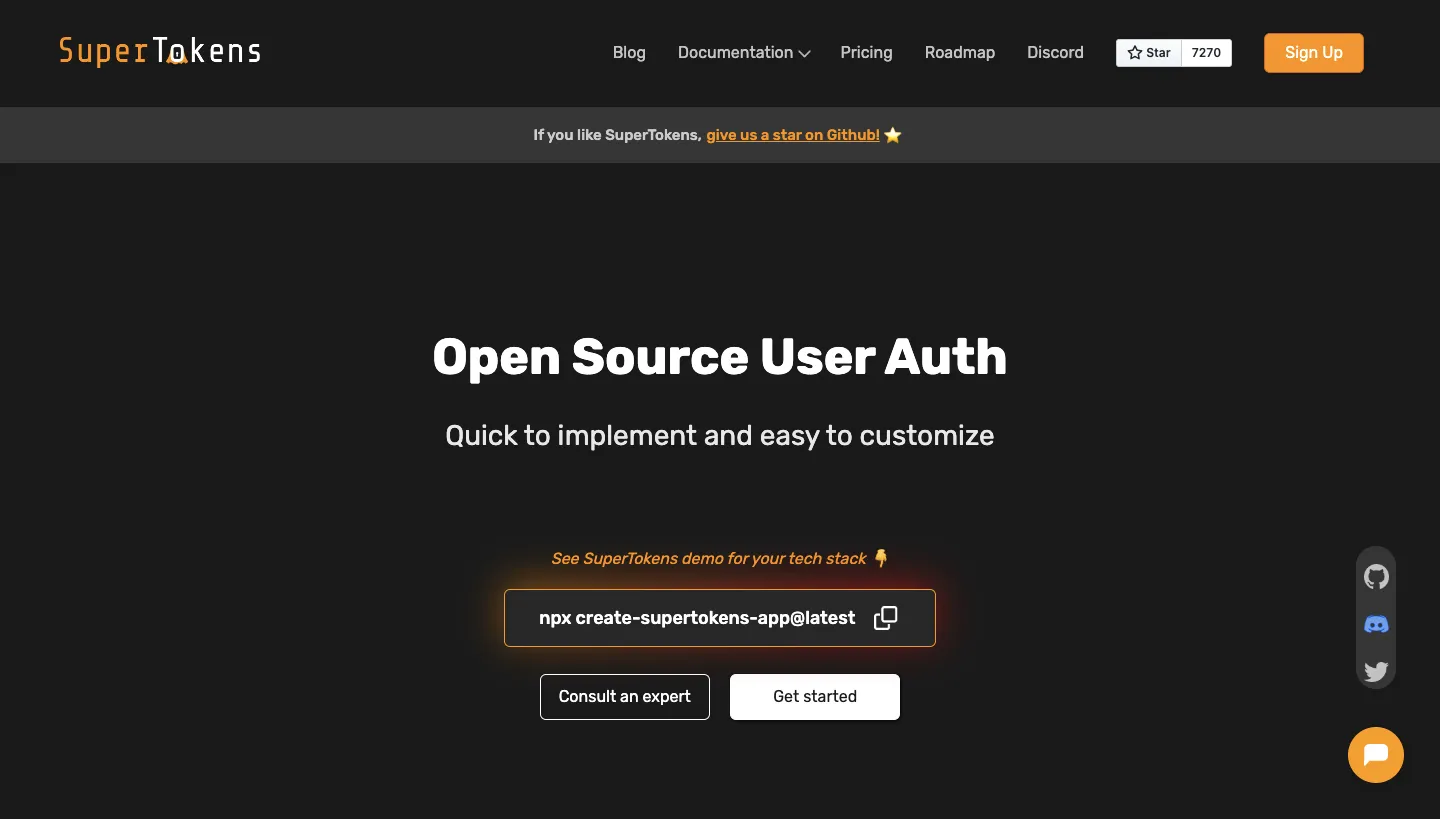1440x819 pixels.
Task: Click the 7270 star count
Action: (x=1206, y=52)
